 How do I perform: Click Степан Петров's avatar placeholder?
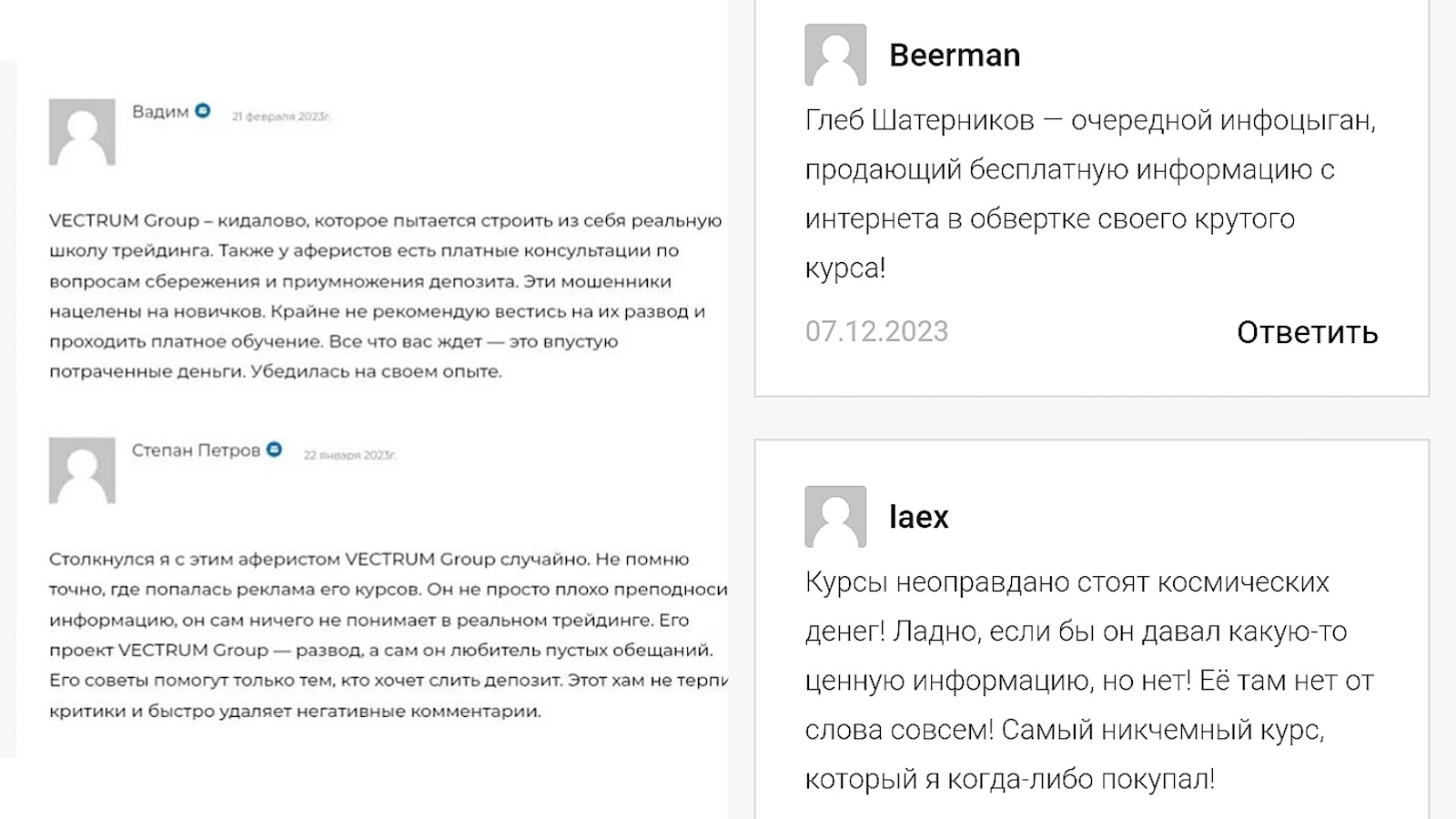82,470
